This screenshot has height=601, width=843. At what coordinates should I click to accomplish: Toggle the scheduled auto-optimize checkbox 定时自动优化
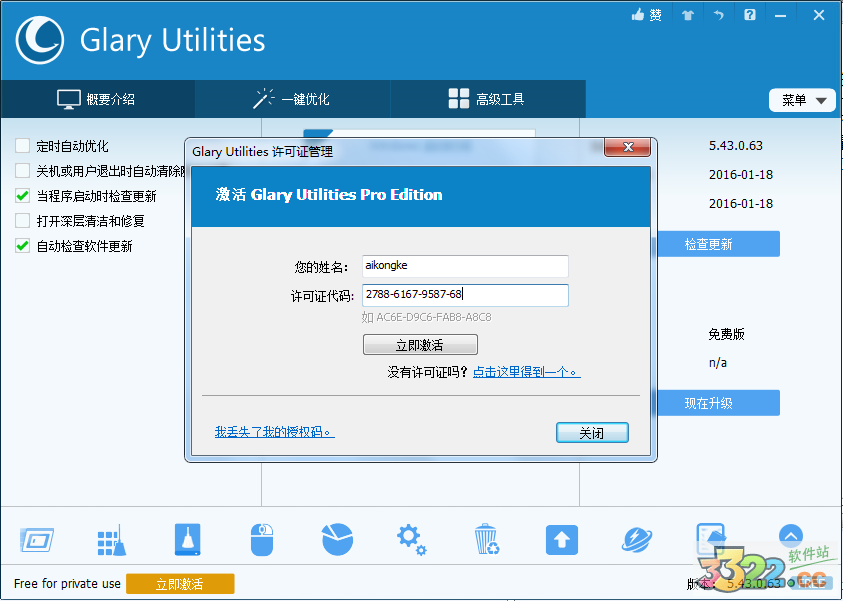[x=23, y=146]
